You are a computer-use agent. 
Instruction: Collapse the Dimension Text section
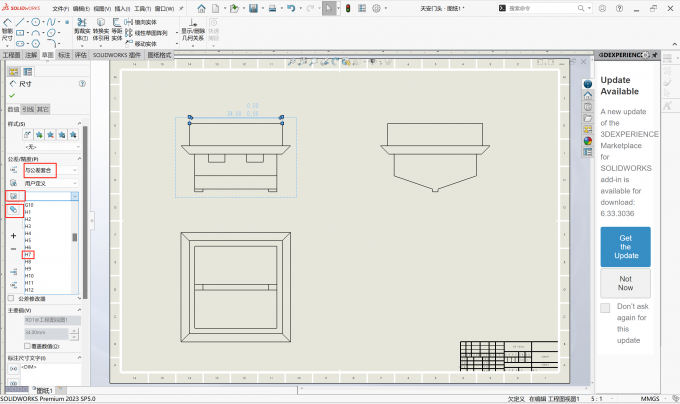79,358
